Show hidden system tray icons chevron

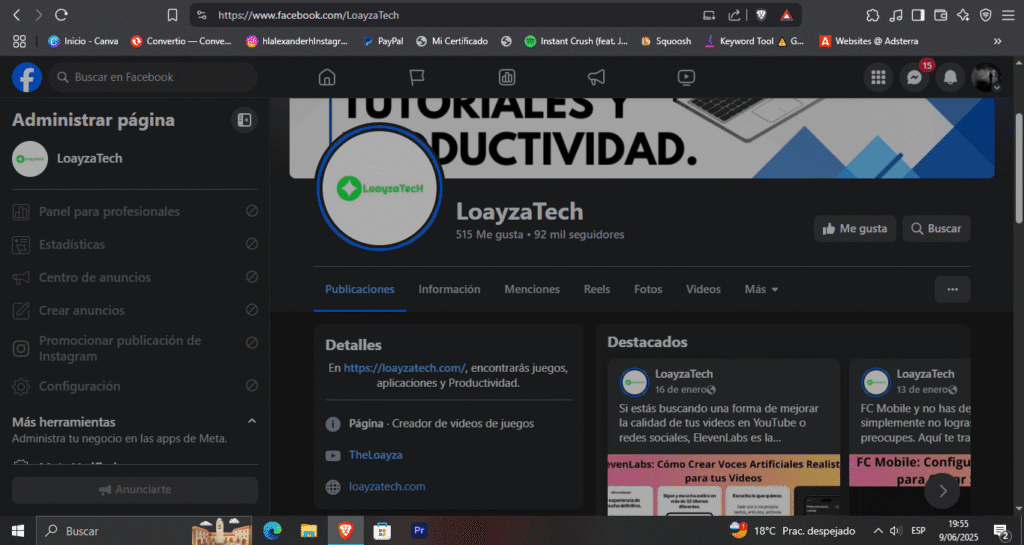tap(878, 531)
